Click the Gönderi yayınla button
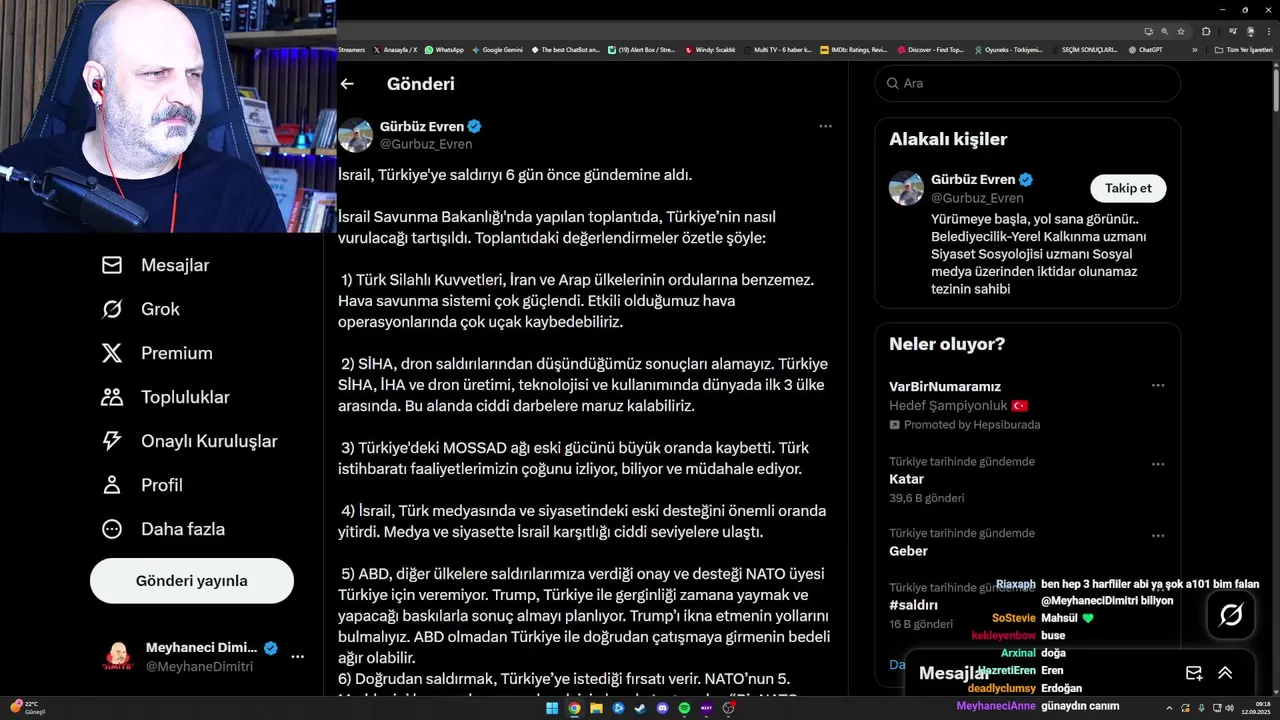 click(192, 581)
